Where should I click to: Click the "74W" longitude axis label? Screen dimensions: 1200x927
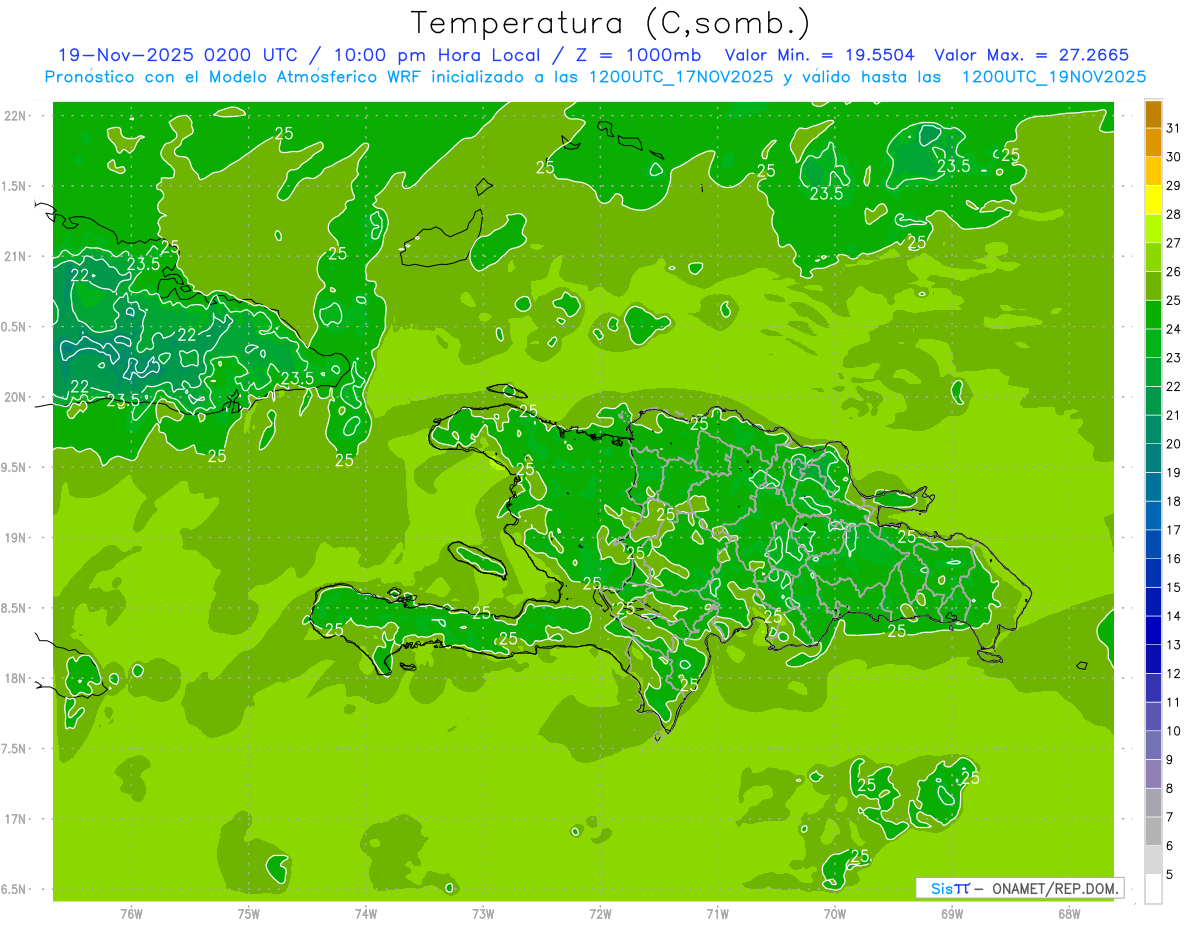365,913
